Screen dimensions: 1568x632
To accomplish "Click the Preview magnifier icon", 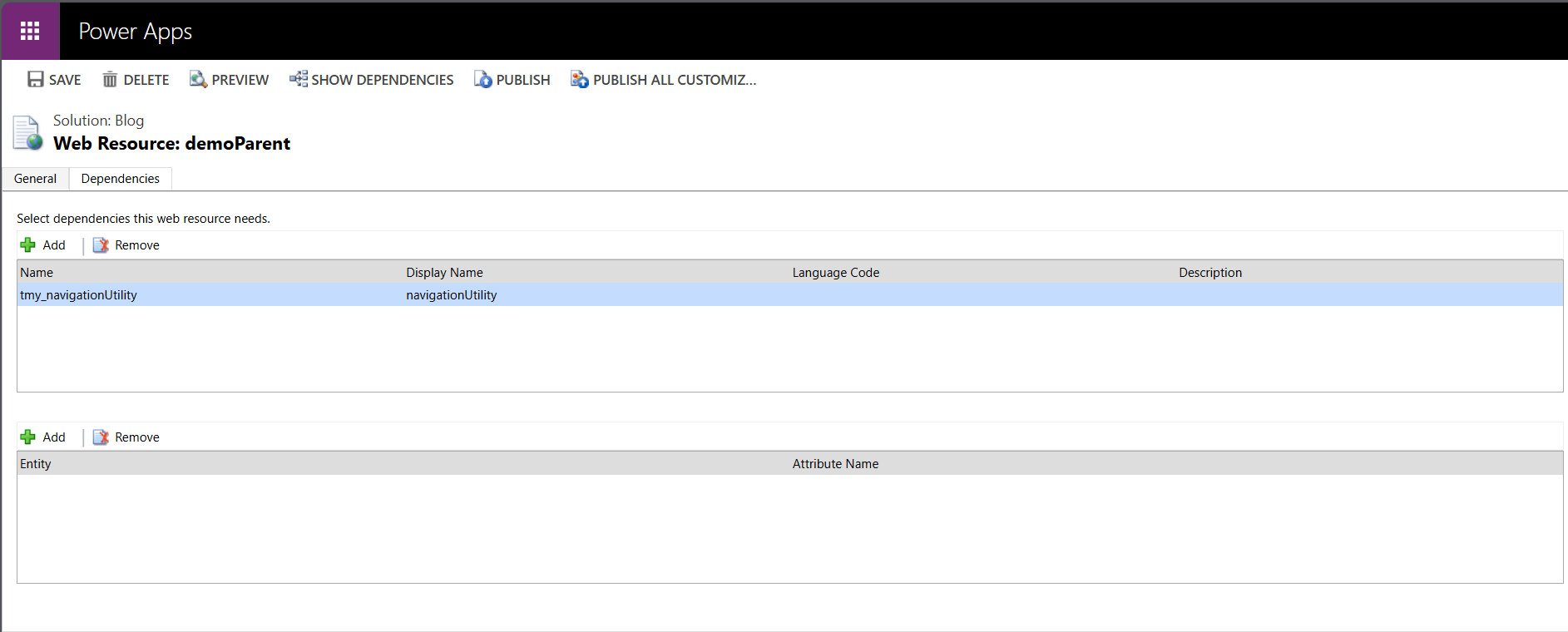I will coord(198,79).
